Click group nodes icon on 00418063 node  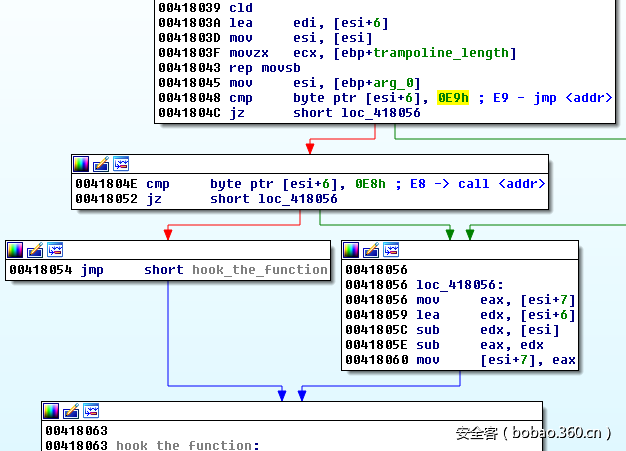pos(91,411)
